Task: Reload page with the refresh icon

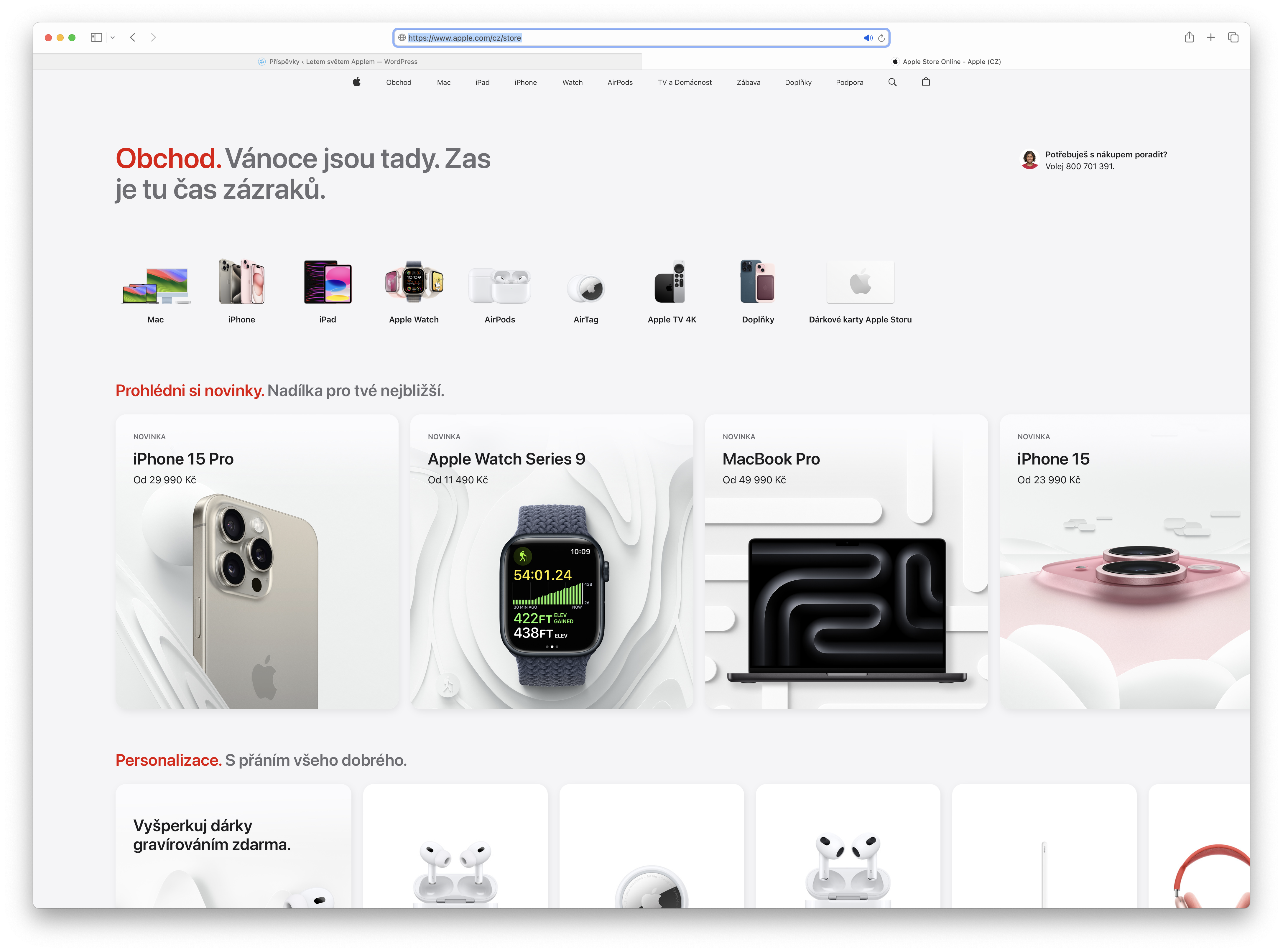Action: coord(881,38)
